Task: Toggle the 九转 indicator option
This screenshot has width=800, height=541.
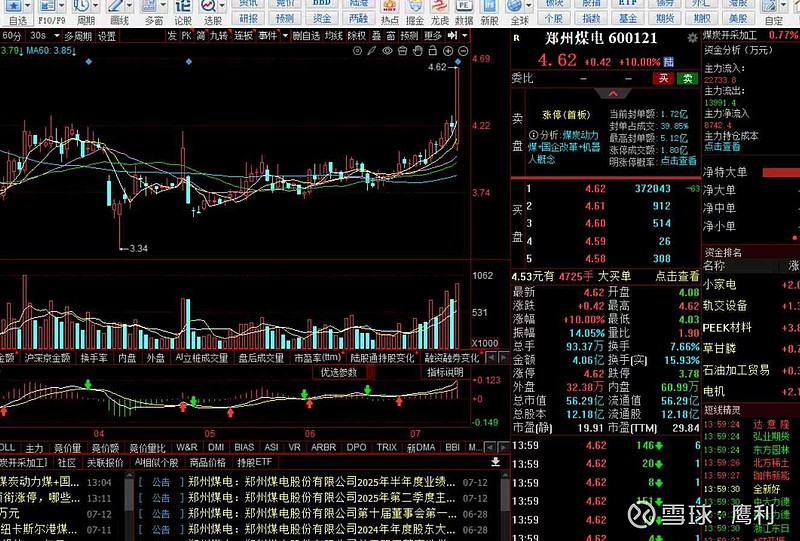Action: pyautogui.click(x=219, y=36)
